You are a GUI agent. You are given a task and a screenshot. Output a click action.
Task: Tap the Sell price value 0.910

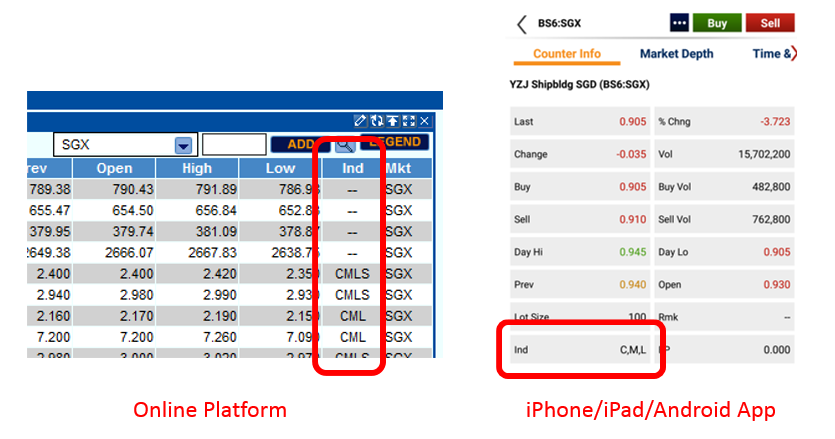[x=633, y=220]
